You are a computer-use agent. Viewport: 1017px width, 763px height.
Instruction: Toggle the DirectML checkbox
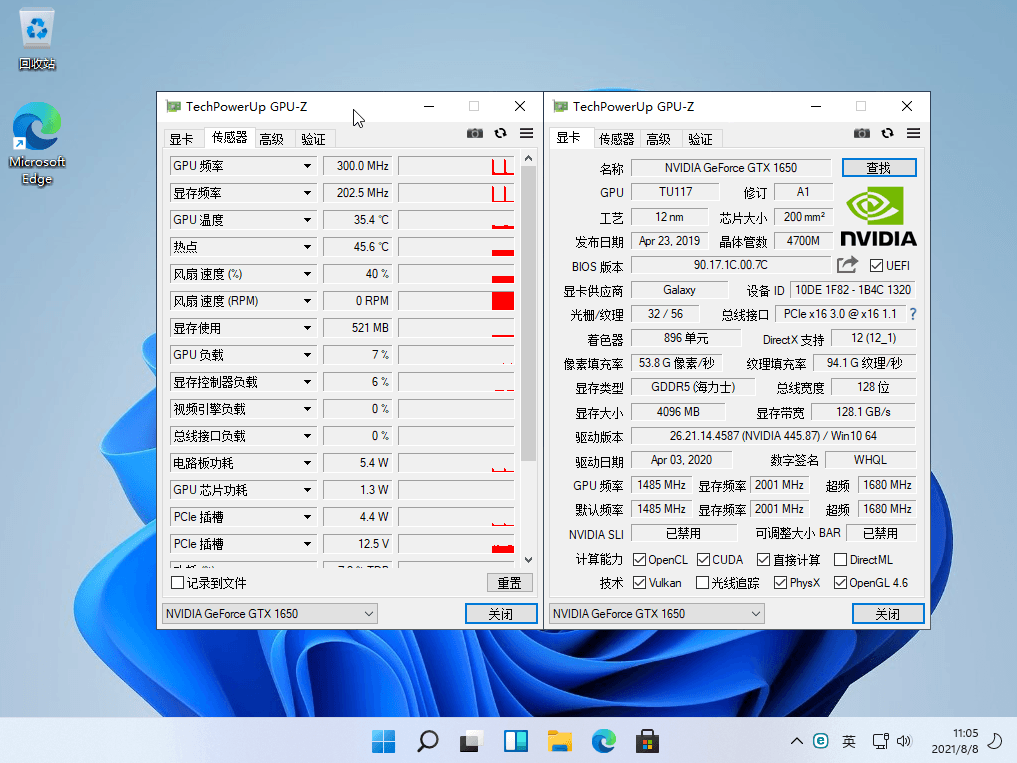(841, 559)
